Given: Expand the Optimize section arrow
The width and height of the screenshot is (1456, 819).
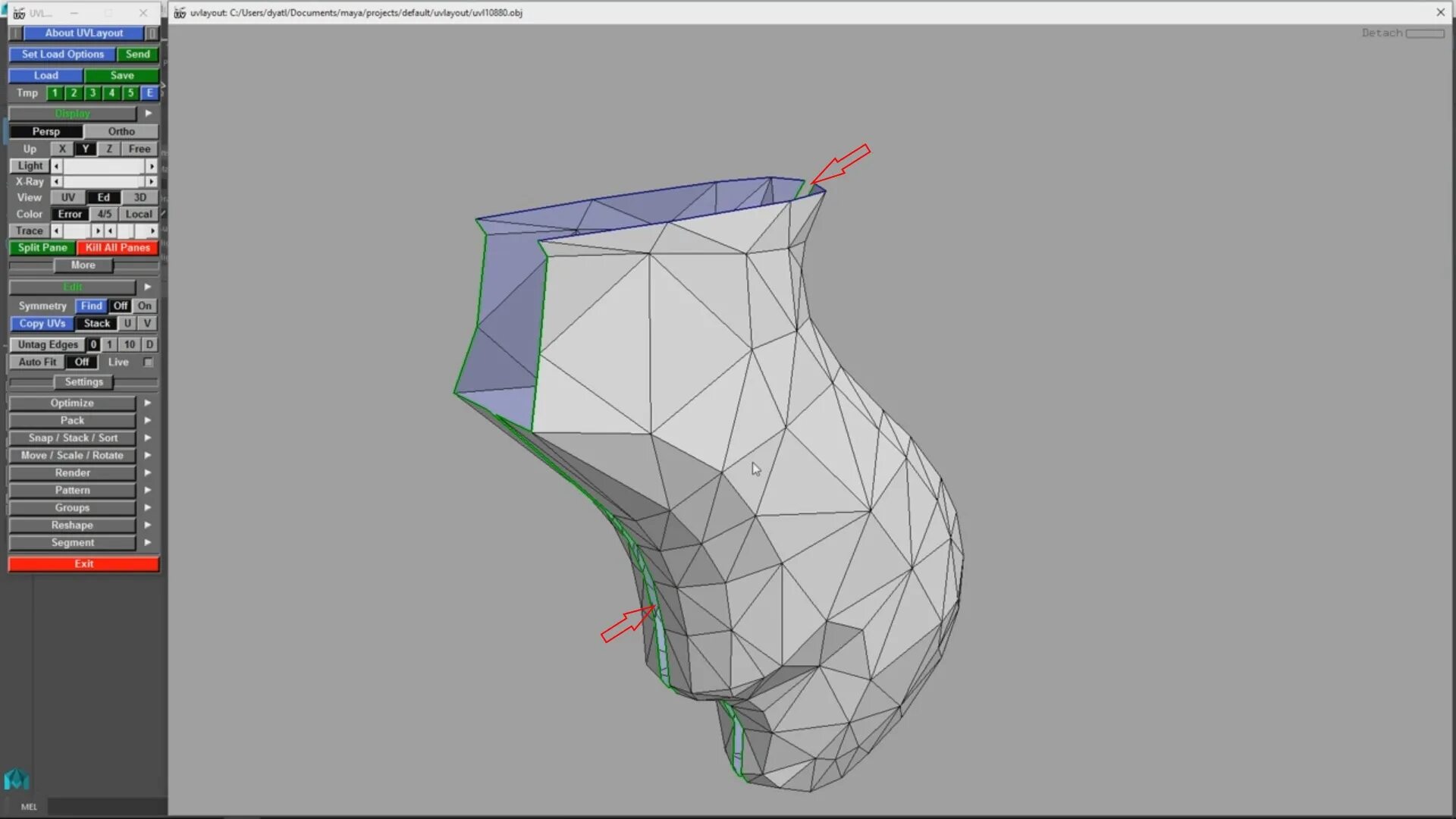Looking at the screenshot, I should click(x=148, y=403).
